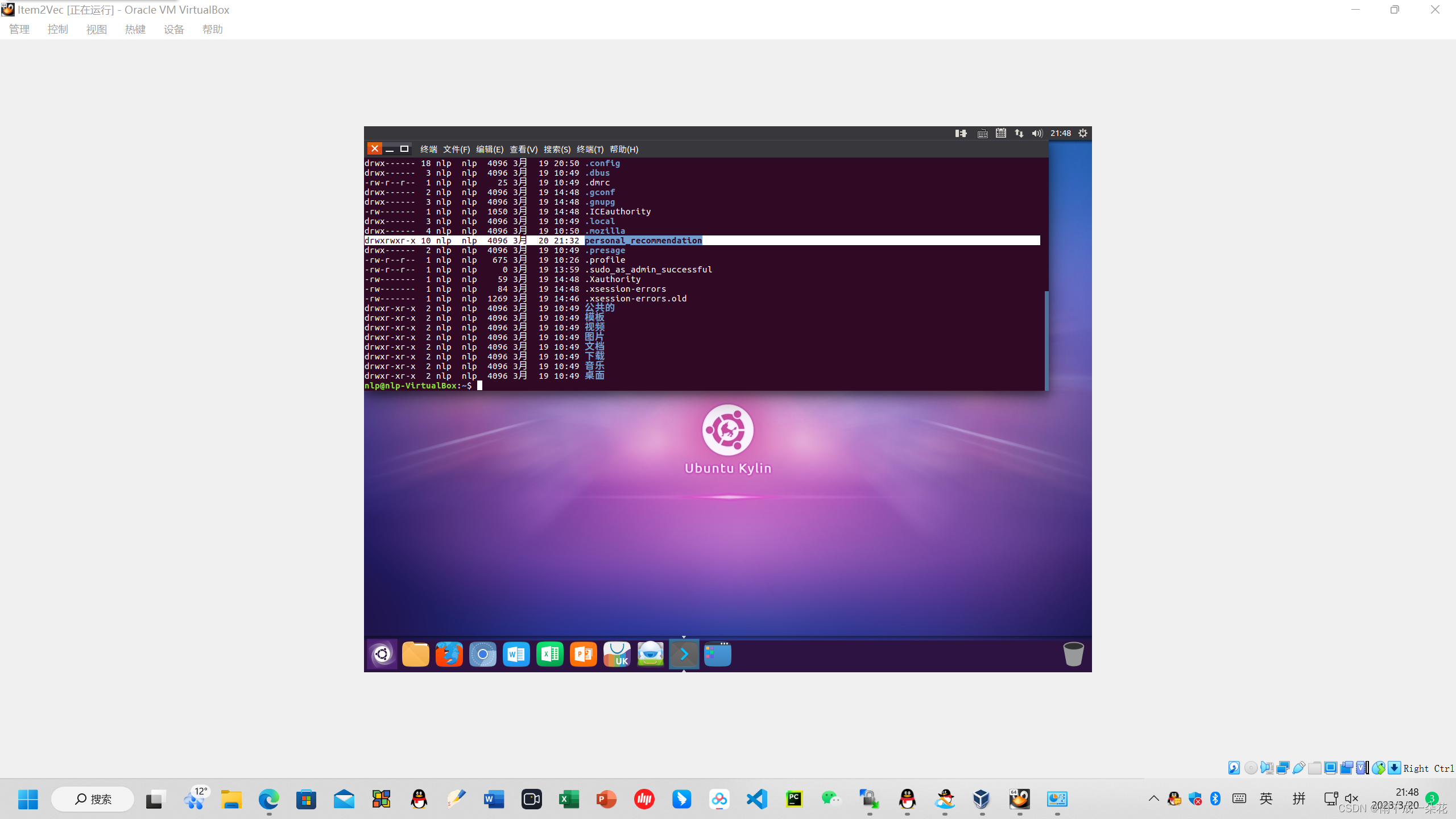Launch the file manager folder icon in dock
Image resolution: width=1456 pixels, height=819 pixels.
[x=416, y=654]
